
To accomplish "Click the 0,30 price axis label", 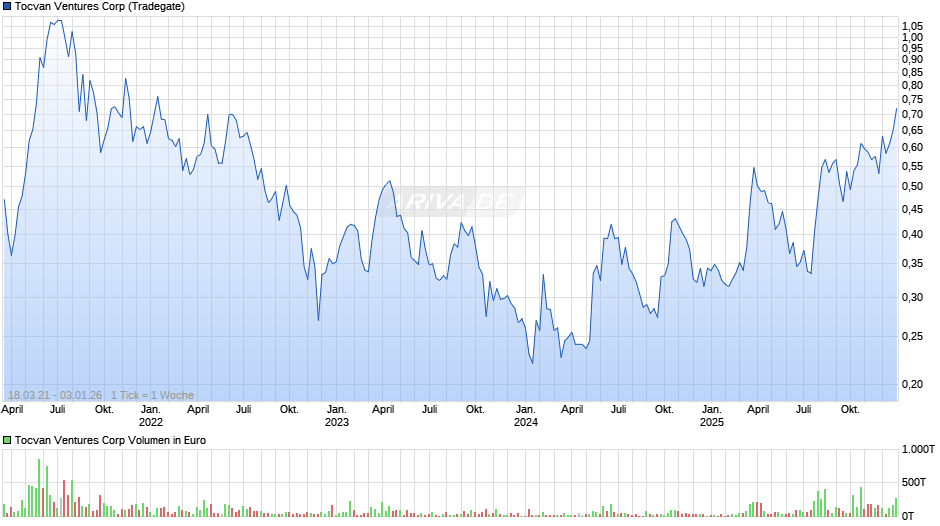I will click(x=912, y=297).
